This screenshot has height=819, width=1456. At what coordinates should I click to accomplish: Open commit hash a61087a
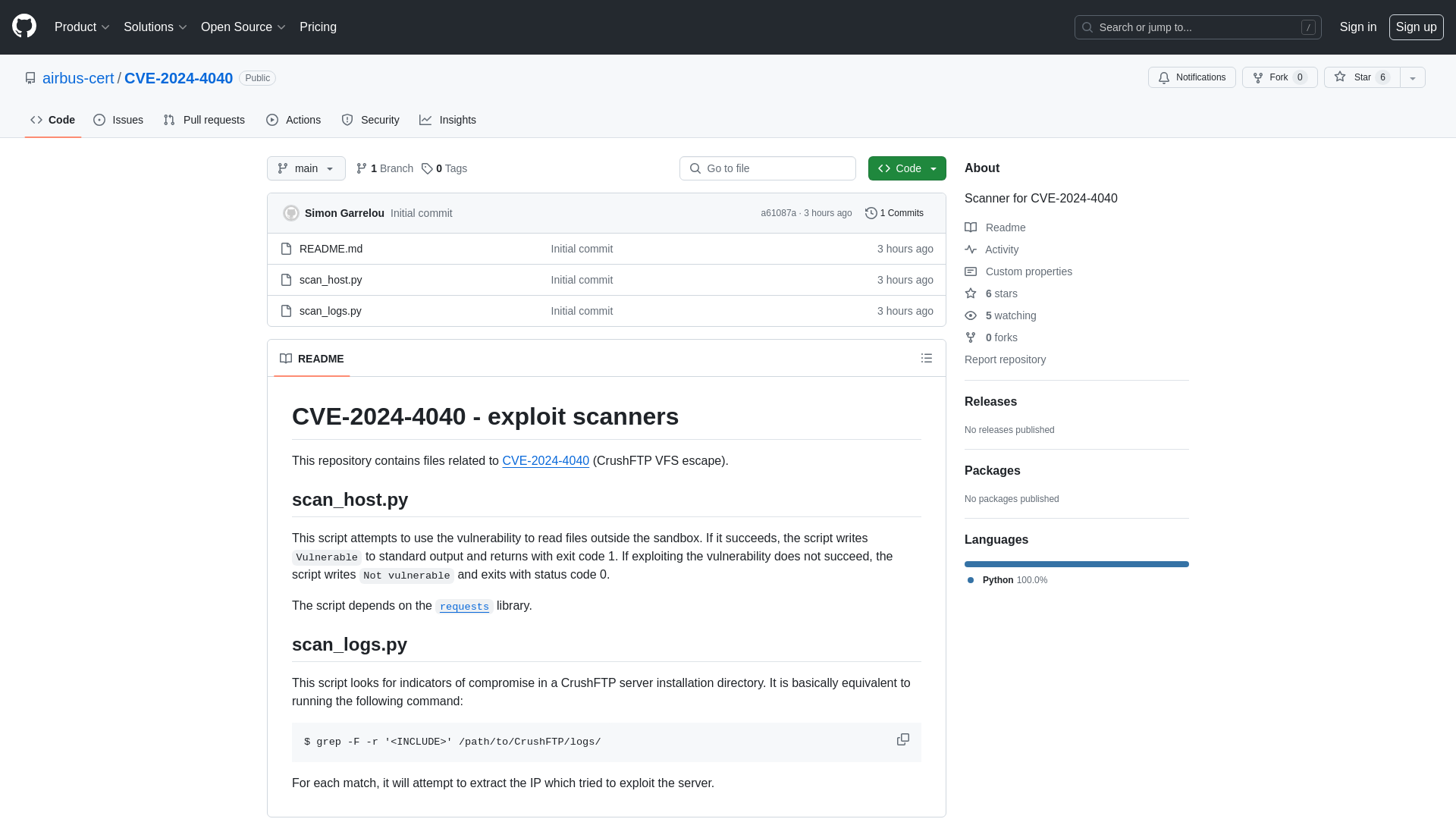778,213
